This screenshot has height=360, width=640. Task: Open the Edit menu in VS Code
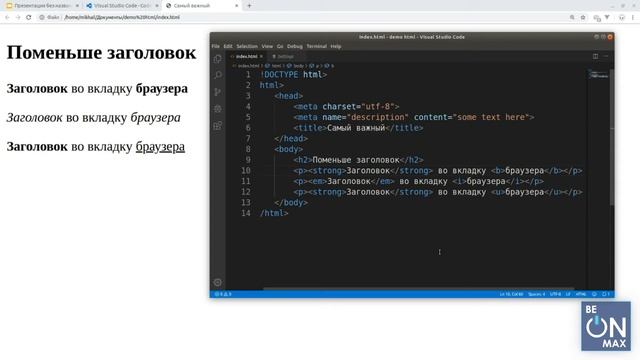tap(228, 46)
